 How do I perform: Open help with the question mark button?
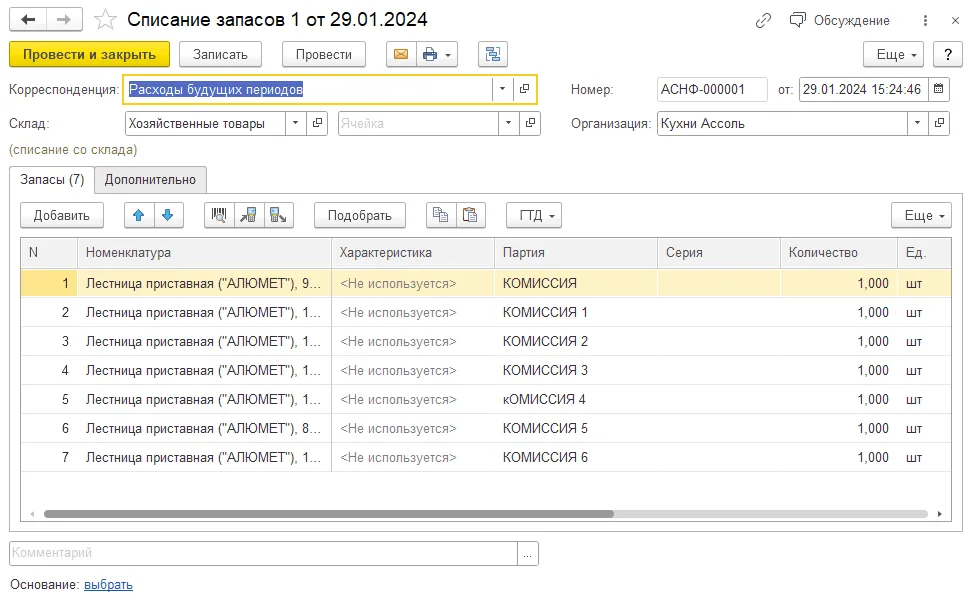tap(948, 54)
